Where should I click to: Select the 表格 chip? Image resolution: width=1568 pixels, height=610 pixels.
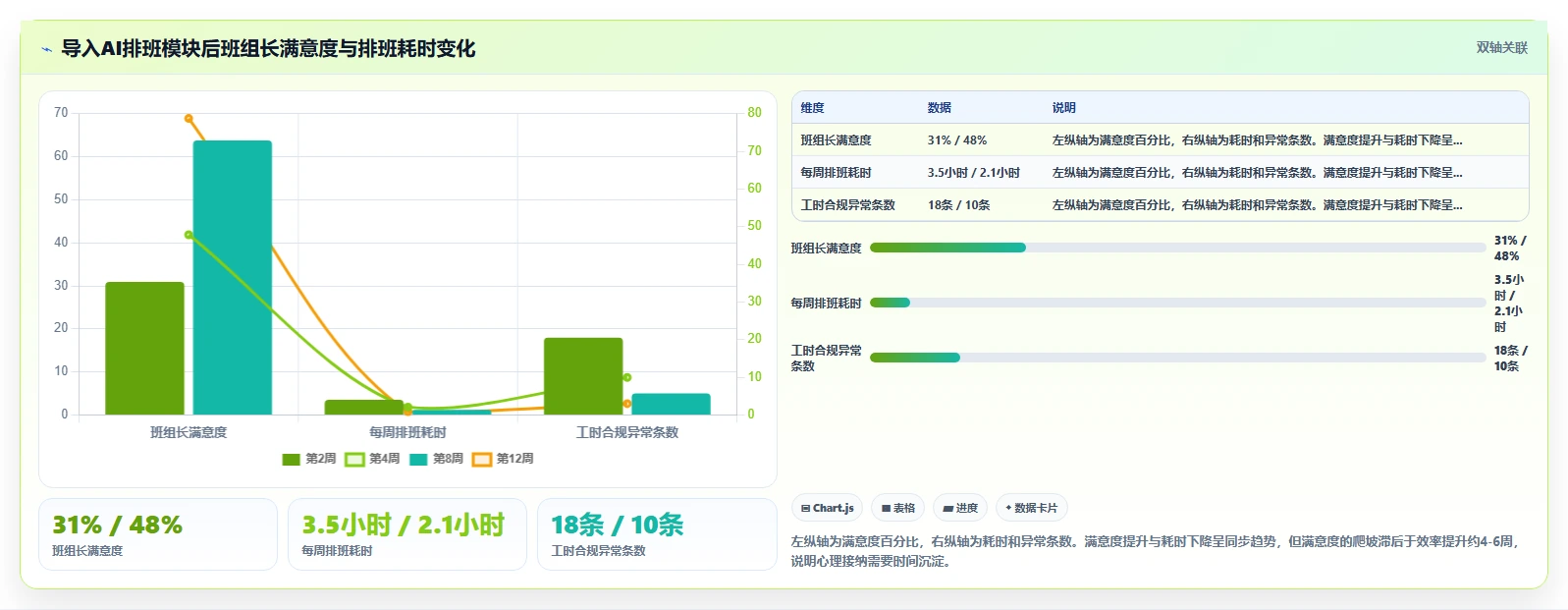coord(897,508)
